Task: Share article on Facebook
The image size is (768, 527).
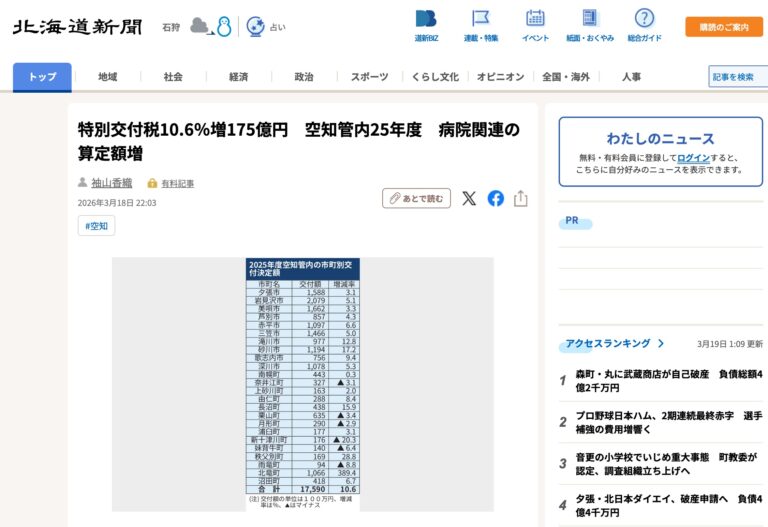Action: tap(496, 198)
